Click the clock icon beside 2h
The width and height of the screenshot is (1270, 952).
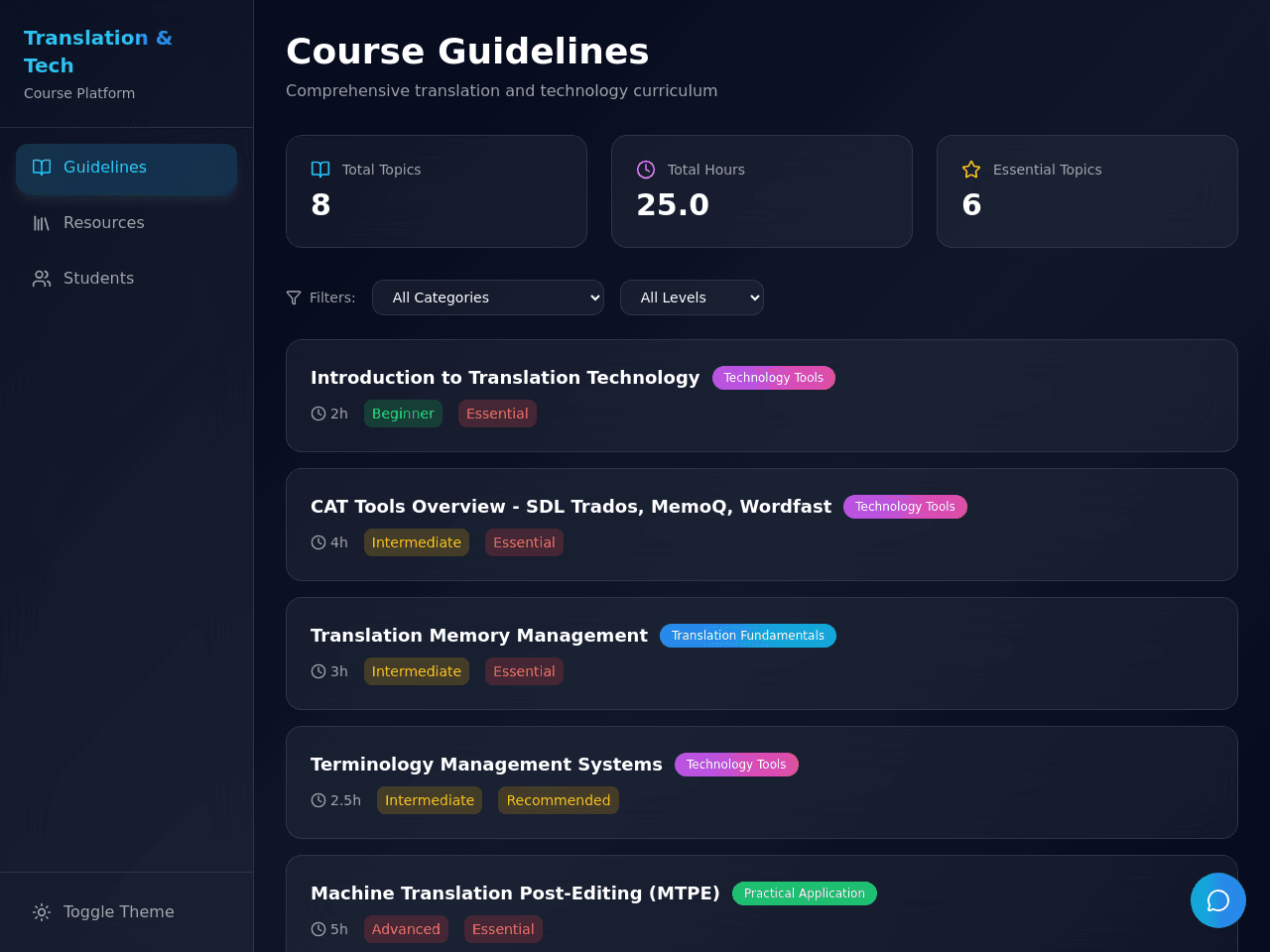pos(318,414)
